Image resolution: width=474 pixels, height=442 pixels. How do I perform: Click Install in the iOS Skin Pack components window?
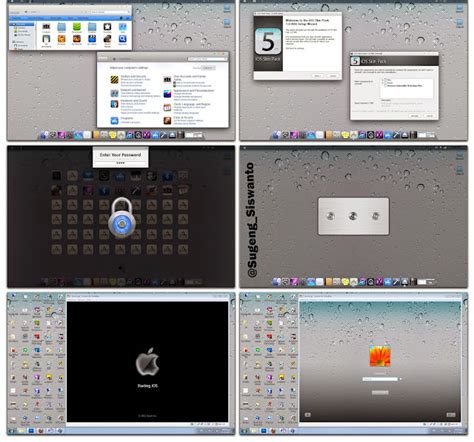[414, 116]
